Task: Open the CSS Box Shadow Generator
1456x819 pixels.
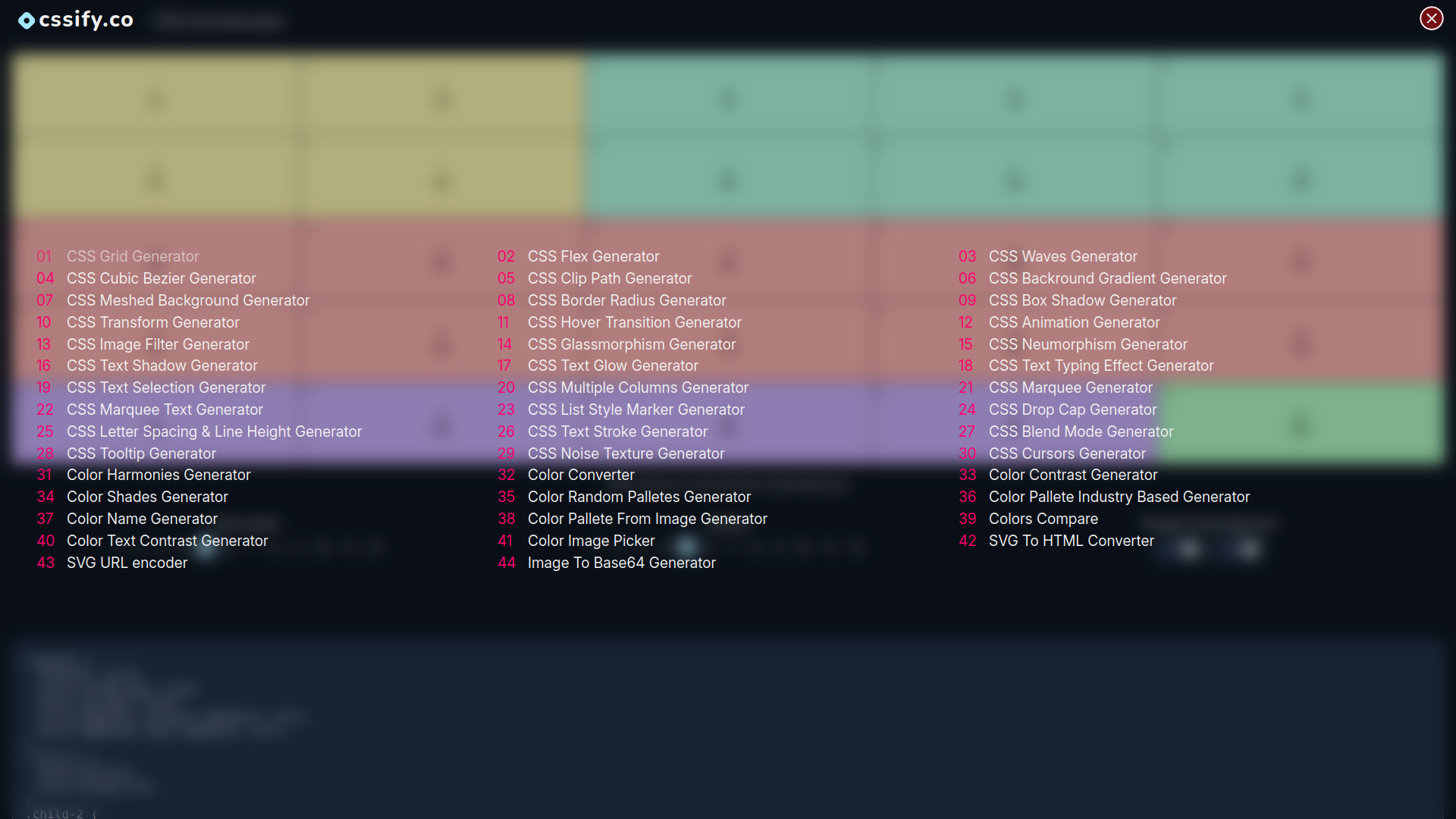Action: 1082,300
